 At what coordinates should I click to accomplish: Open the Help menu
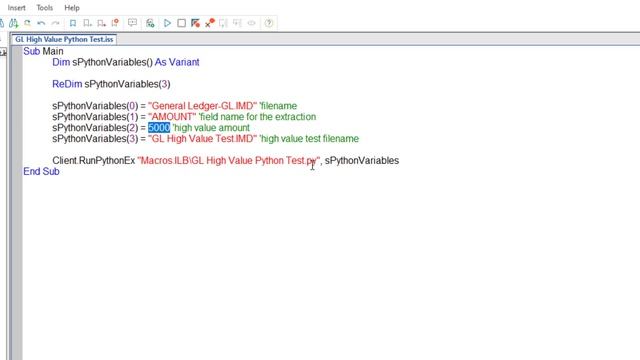click(72, 8)
